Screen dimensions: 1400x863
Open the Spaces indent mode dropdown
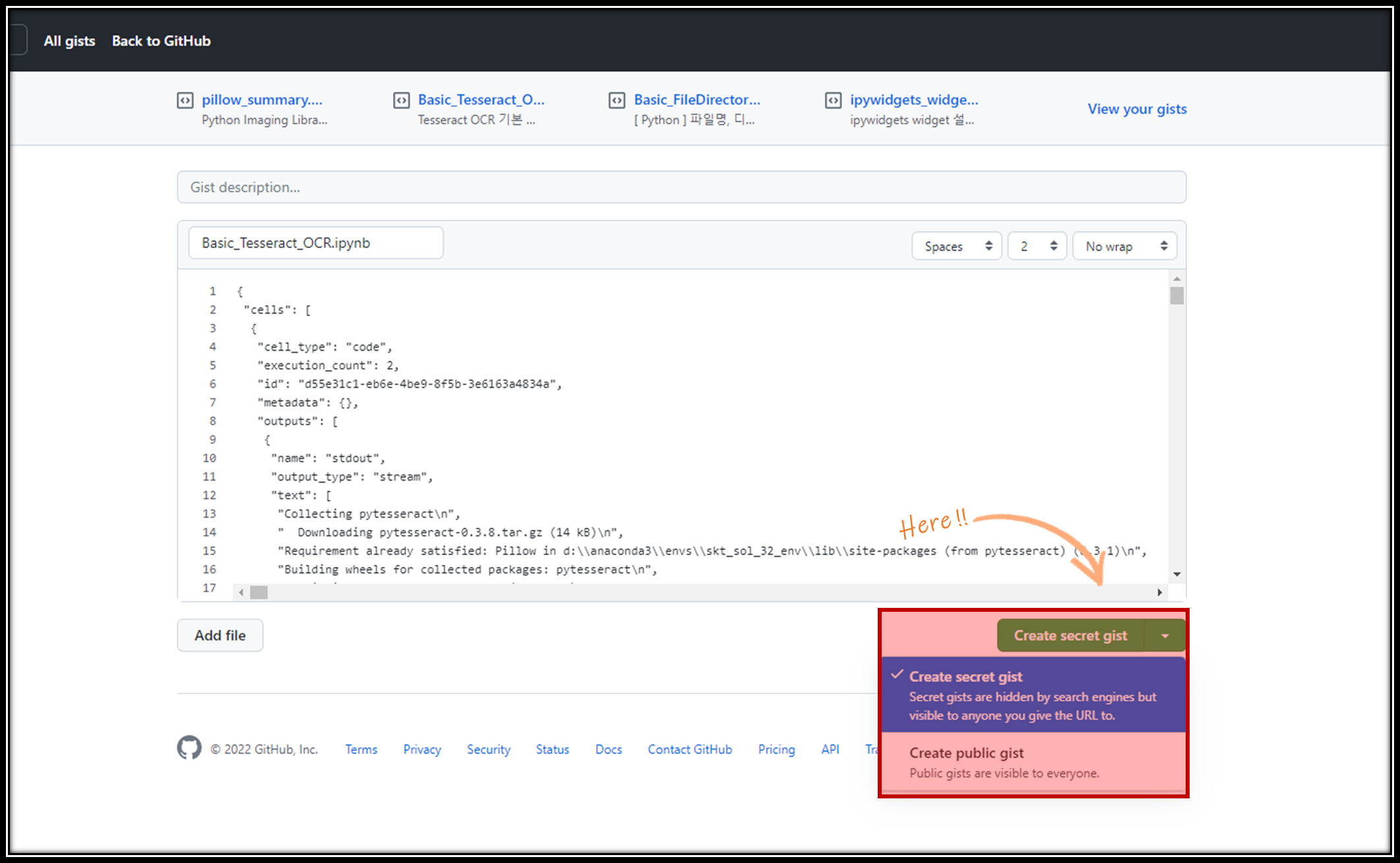957,246
